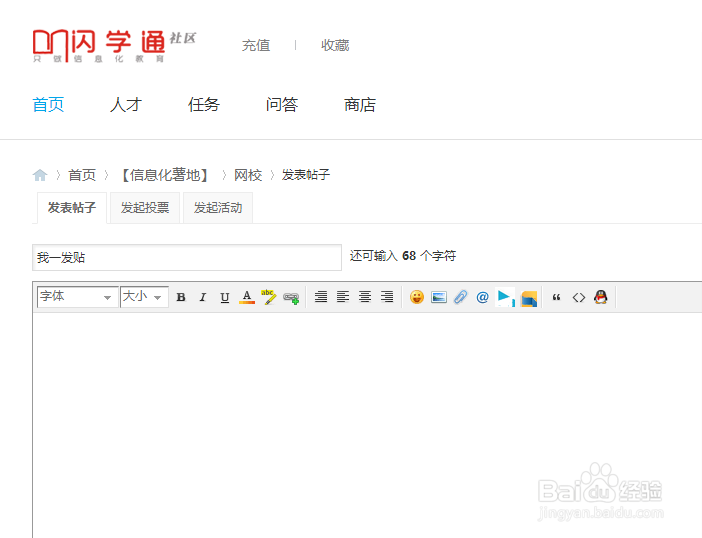The width and height of the screenshot is (702, 538).
Task: Insert code with angle brackets icon
Action: pos(578,297)
